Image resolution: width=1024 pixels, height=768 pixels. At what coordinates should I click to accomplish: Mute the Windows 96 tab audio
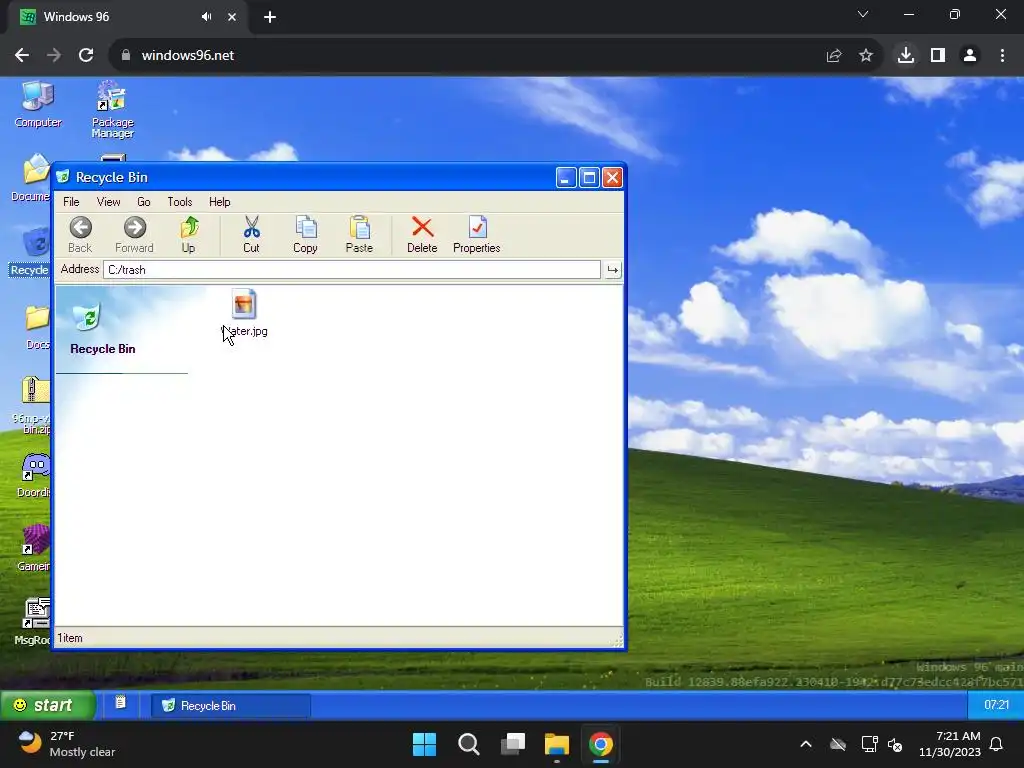[x=206, y=17]
